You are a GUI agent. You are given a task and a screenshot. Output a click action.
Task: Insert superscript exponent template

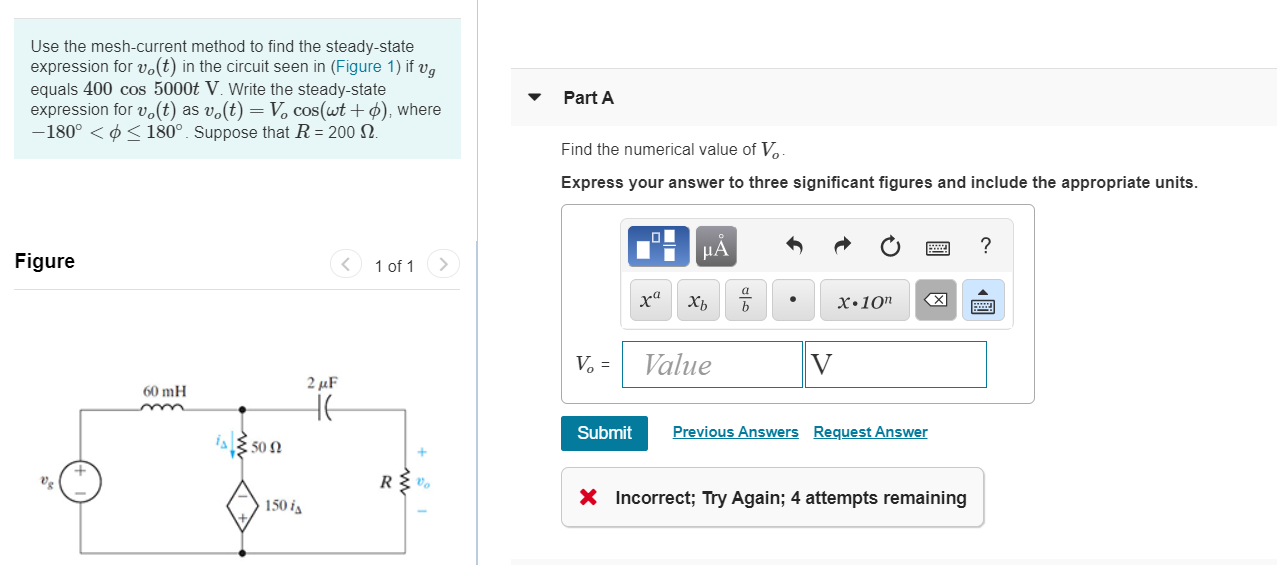point(650,300)
